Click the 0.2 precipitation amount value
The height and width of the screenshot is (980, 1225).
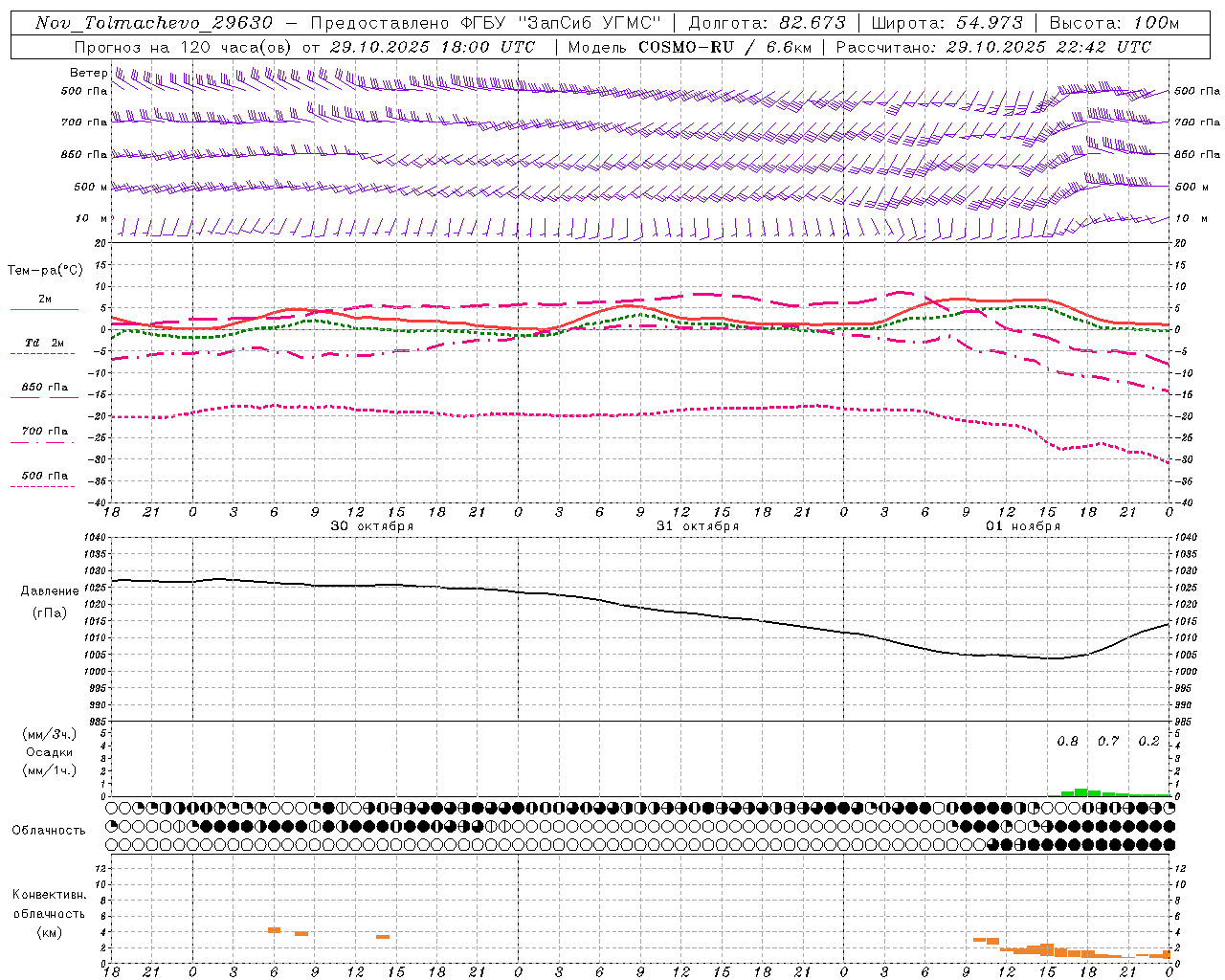(x=1148, y=742)
